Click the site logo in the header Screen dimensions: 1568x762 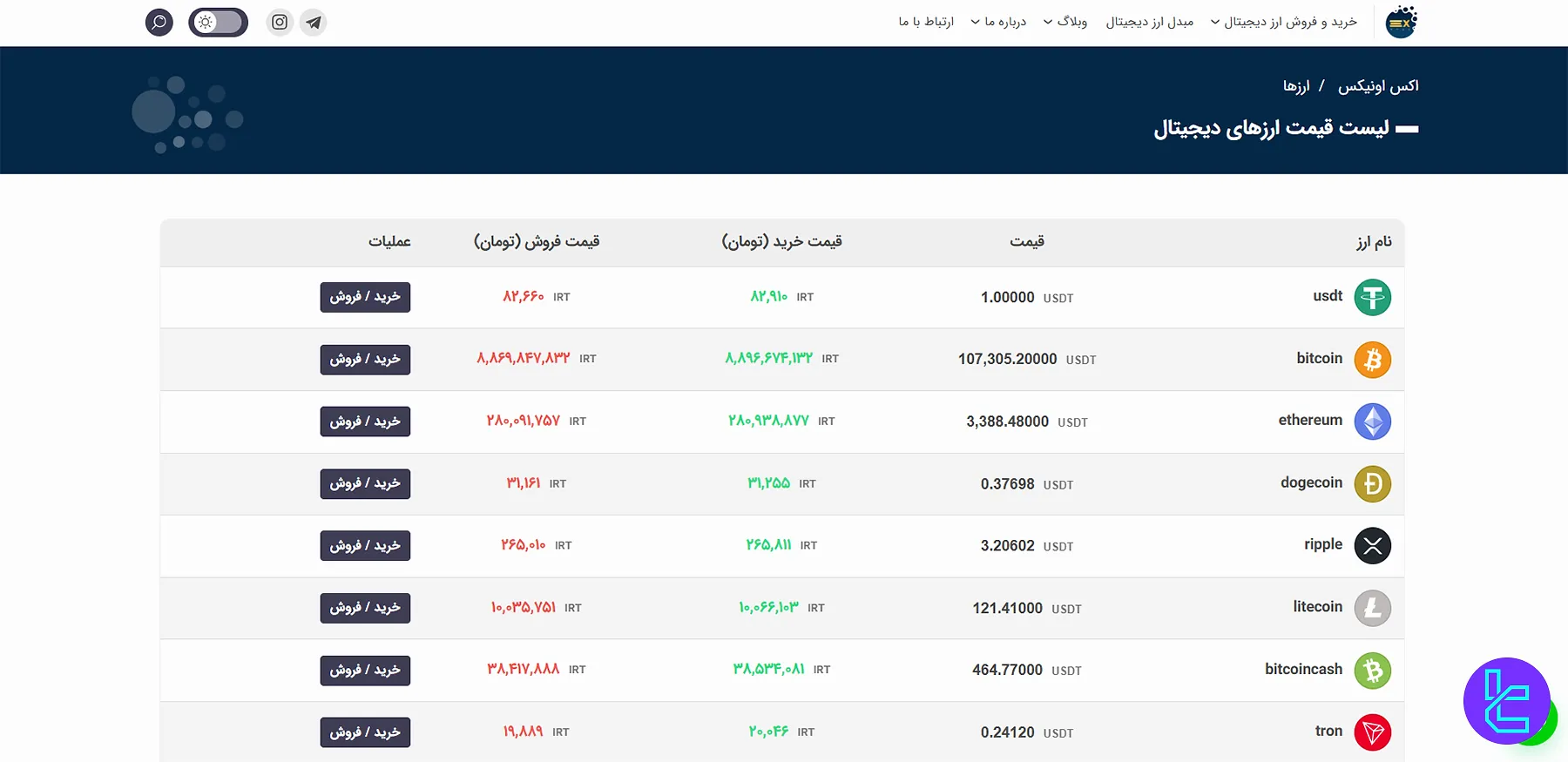coord(1401,22)
